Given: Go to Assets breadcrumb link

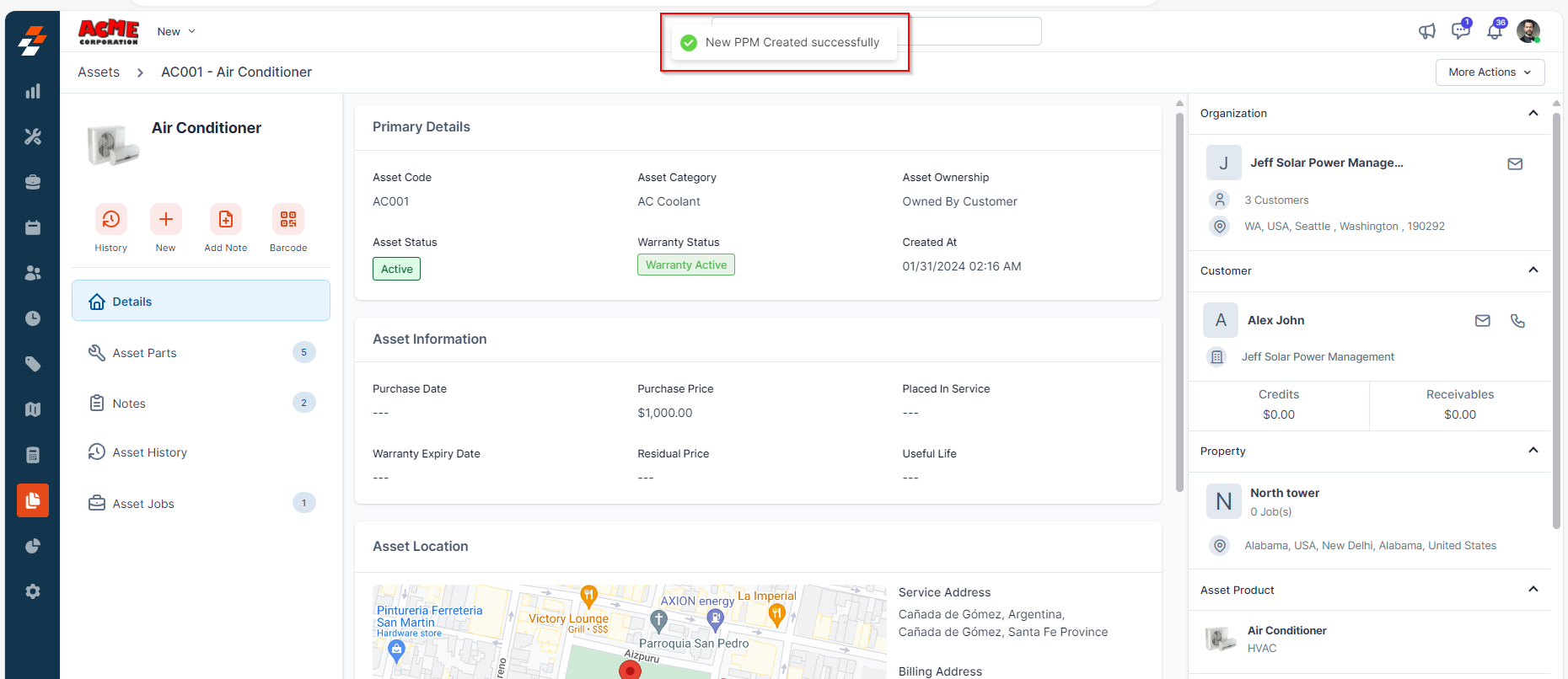Looking at the screenshot, I should pyautogui.click(x=99, y=72).
